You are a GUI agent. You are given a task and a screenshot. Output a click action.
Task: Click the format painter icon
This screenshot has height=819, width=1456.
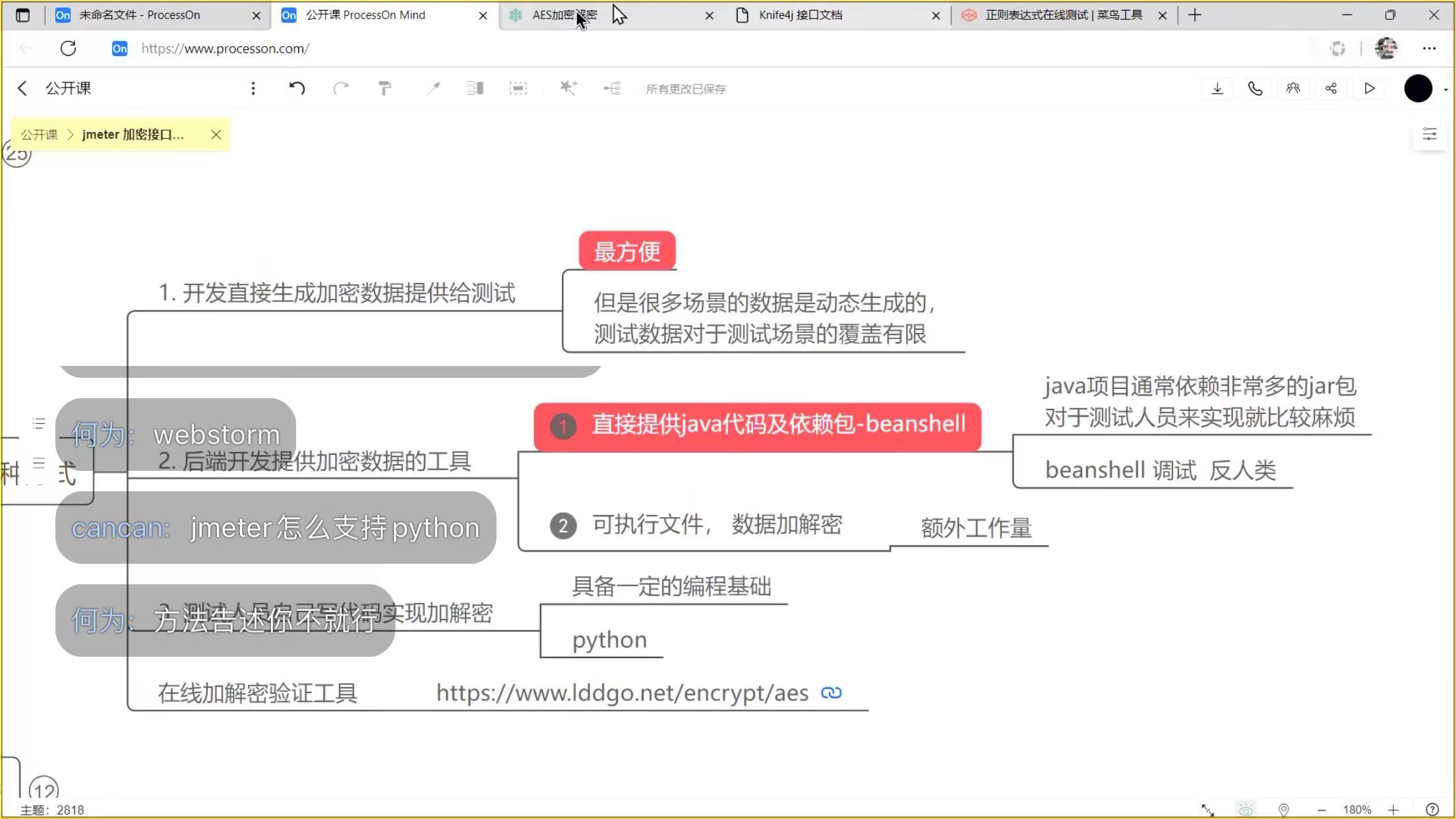384,88
